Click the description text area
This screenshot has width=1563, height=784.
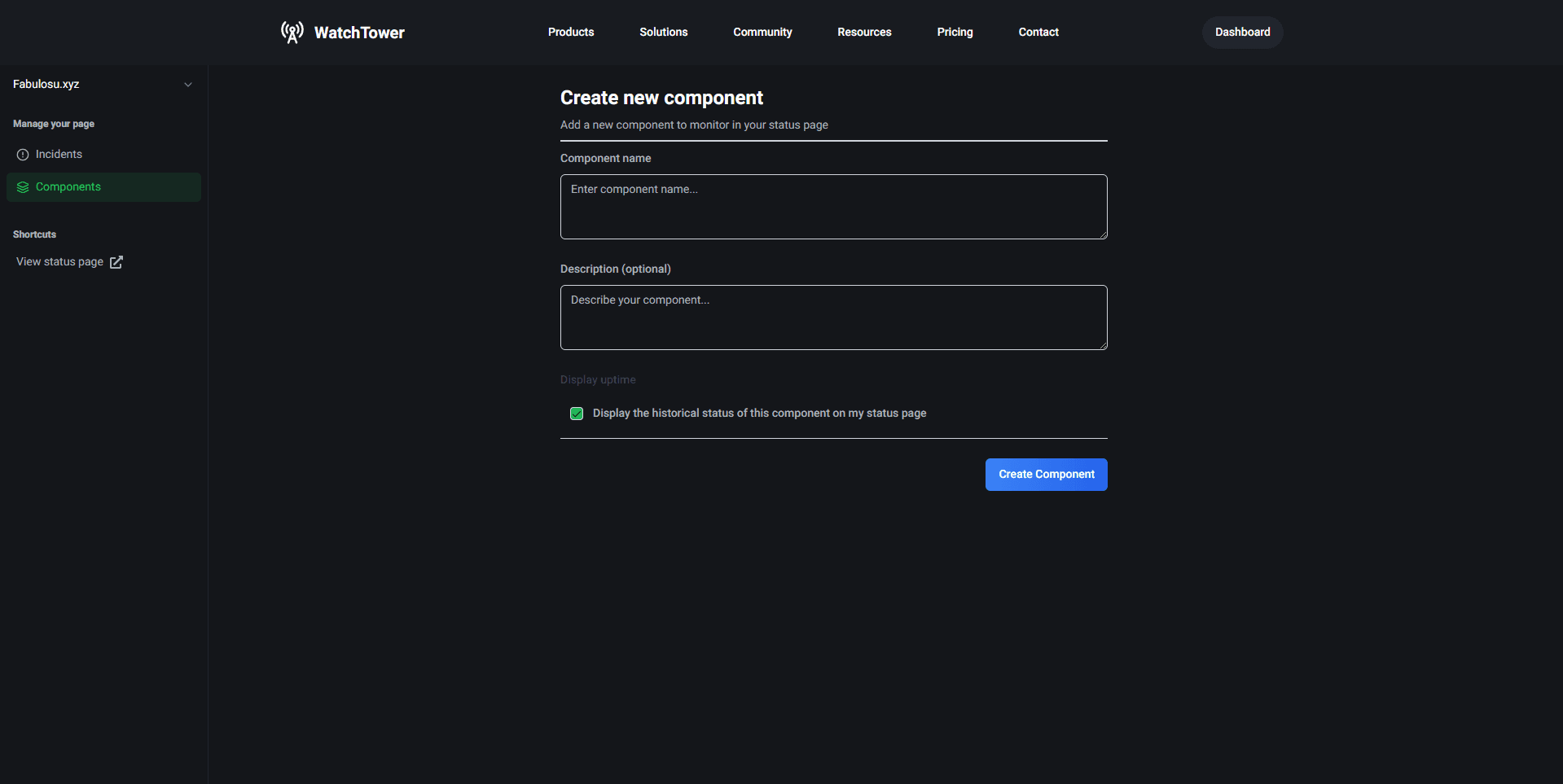[833, 318]
